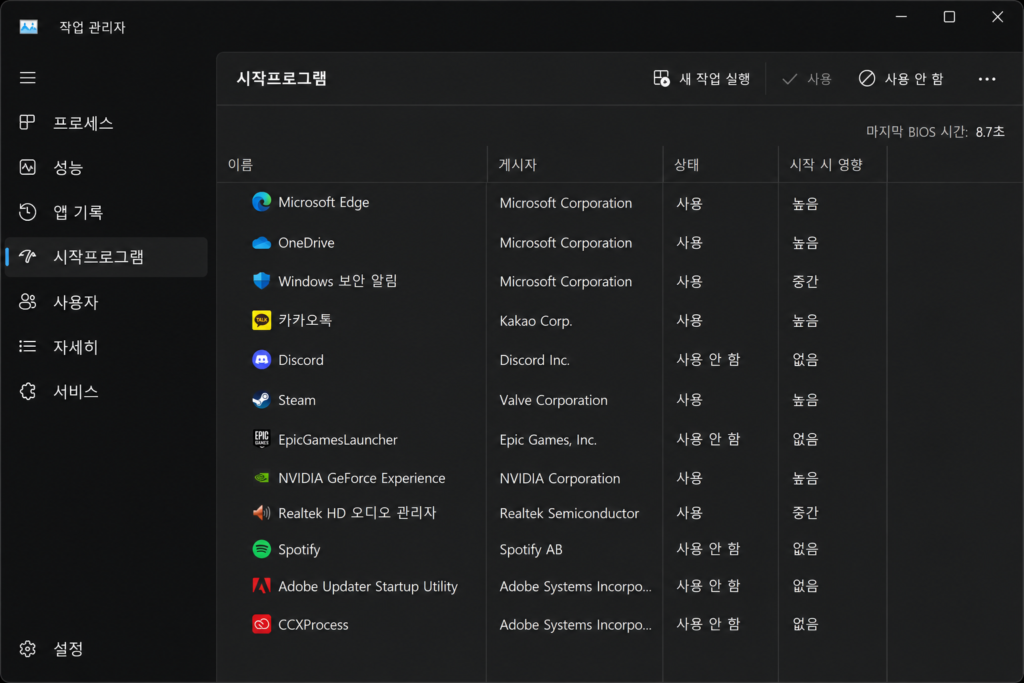This screenshot has width=1024, height=683.
Task: Select the Adobe Updater Startup Utility name
Action: click(x=368, y=586)
